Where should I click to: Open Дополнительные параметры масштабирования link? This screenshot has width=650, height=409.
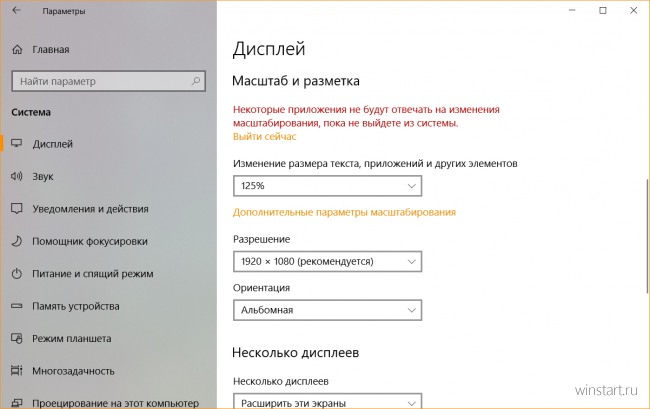coord(344,212)
